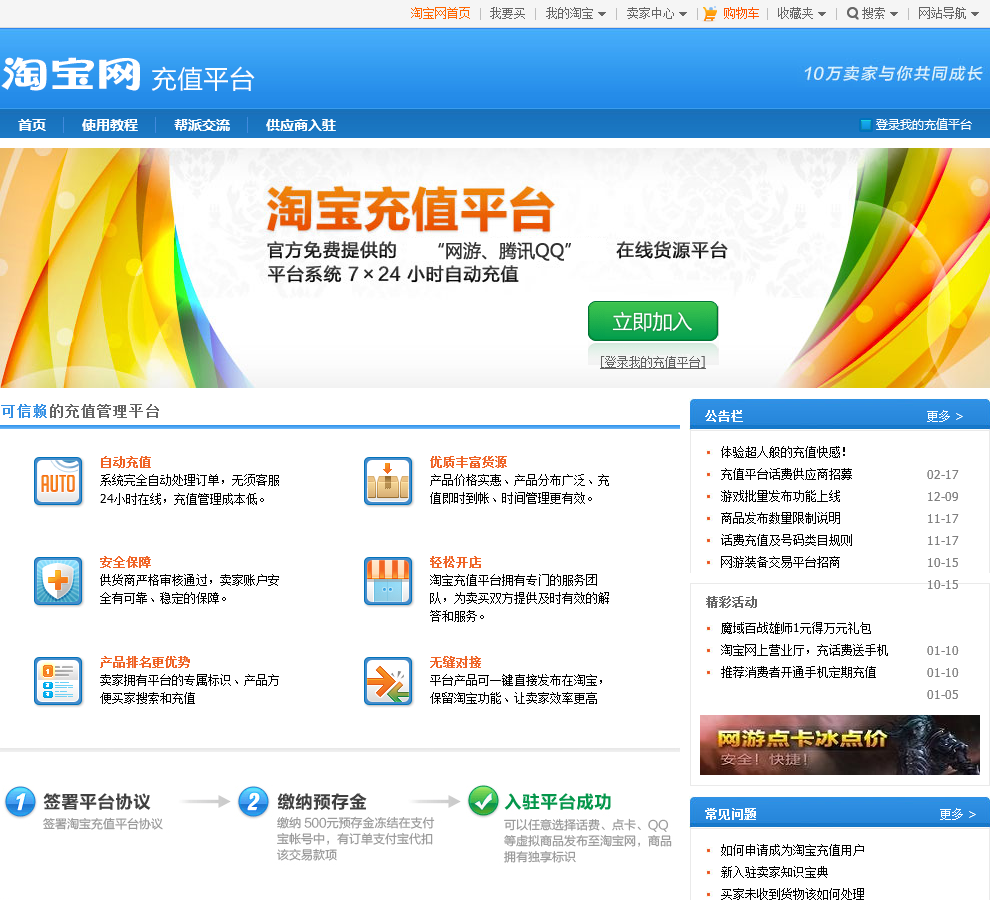
Task: Click the 无缝对接 arrows icon
Action: (x=388, y=681)
